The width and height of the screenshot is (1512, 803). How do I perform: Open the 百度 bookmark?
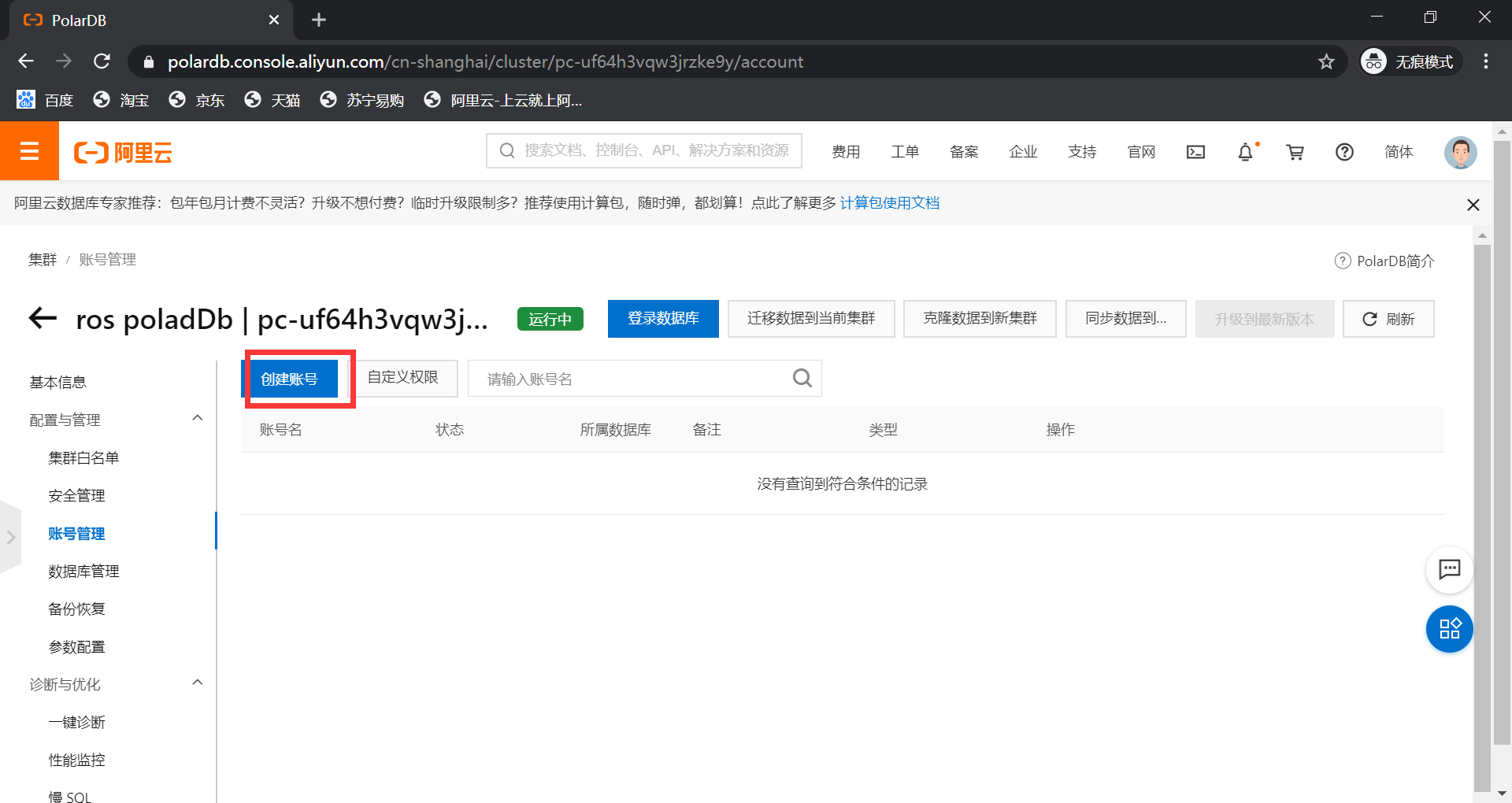pyautogui.click(x=45, y=100)
